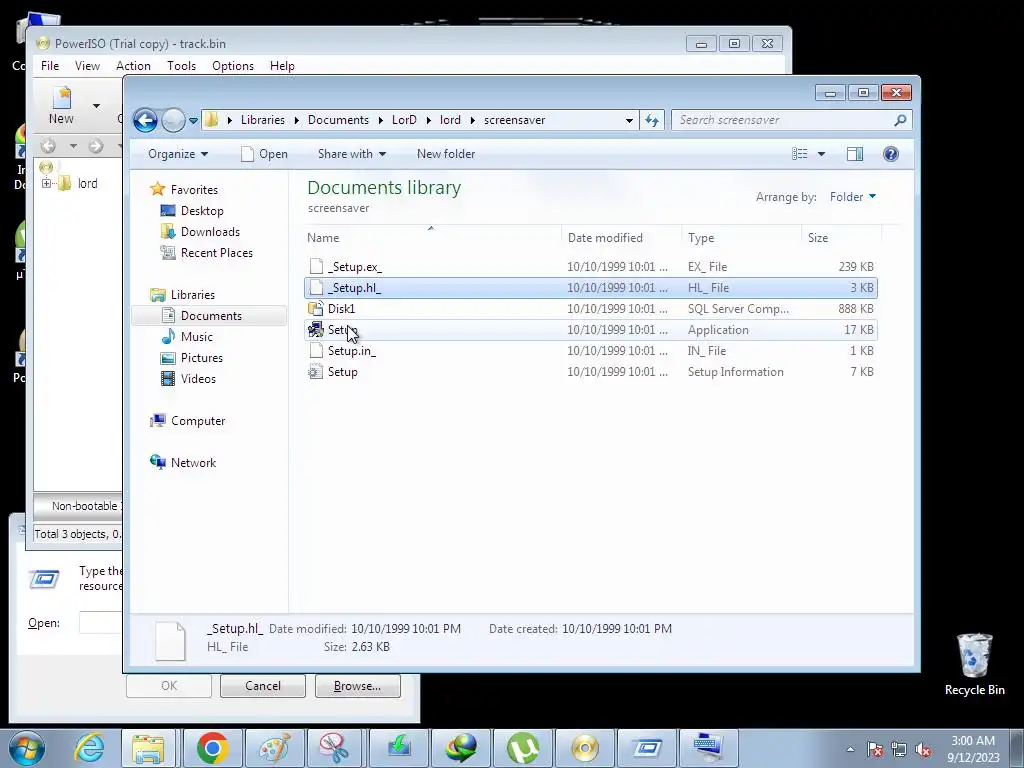
Task: Select the Setup Application file icon
Action: [316, 330]
